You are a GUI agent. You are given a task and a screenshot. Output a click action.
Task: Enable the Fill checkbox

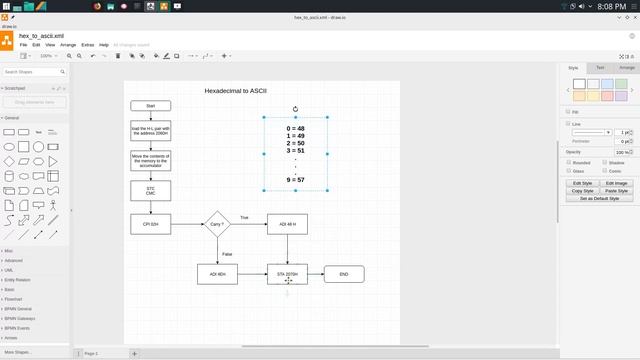pos(568,111)
